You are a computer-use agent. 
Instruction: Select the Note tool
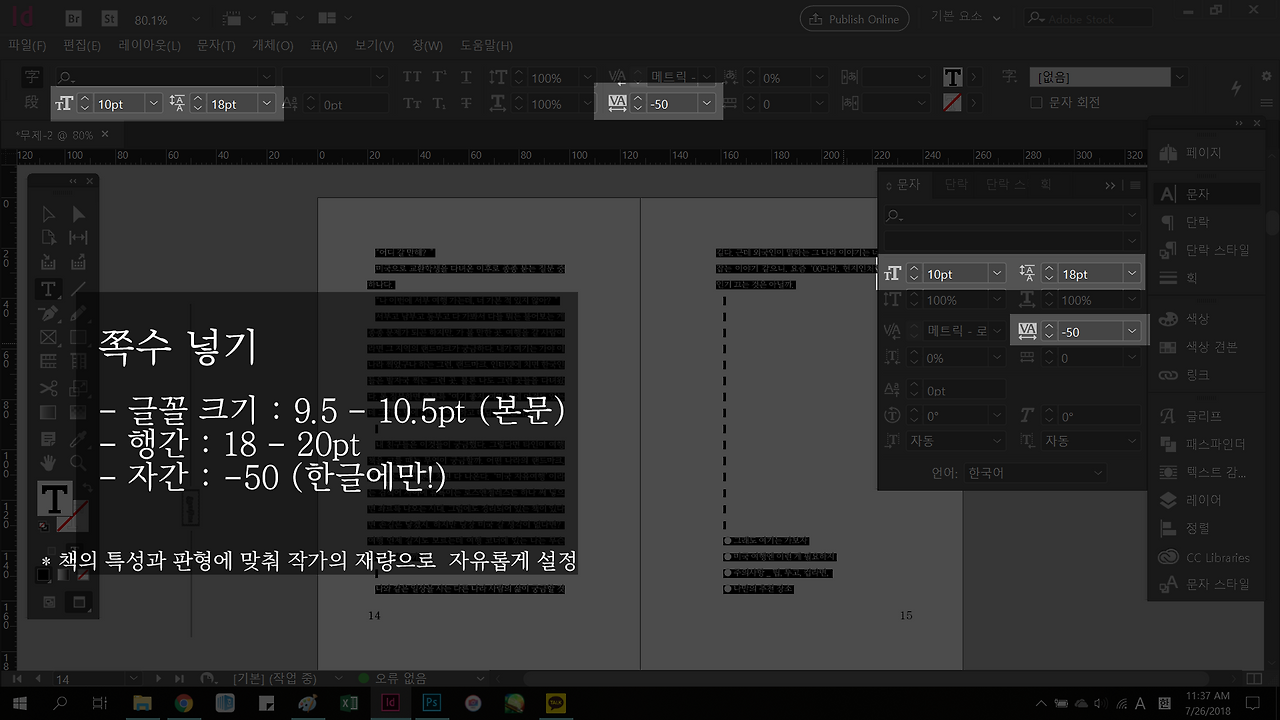coord(48,438)
